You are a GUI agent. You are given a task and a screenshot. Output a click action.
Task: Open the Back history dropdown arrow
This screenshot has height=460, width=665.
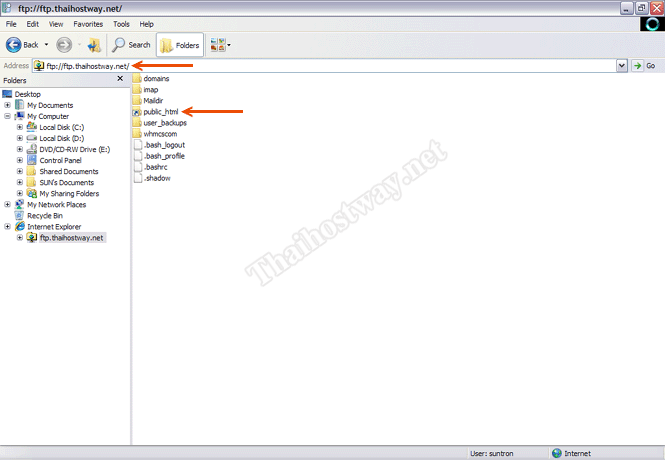click(x=46, y=45)
